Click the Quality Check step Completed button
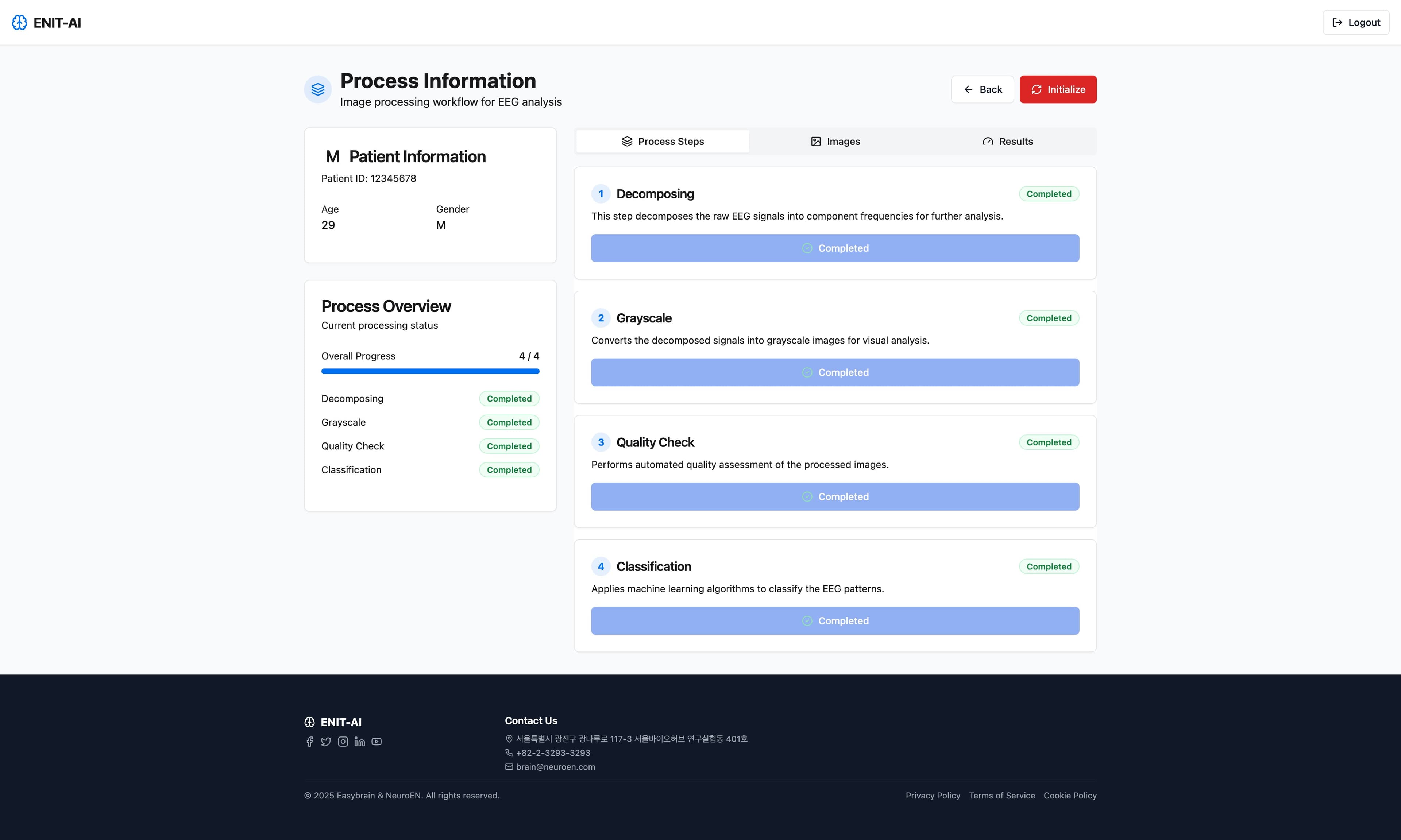Screen dimensions: 1401x840 click(x=835, y=496)
